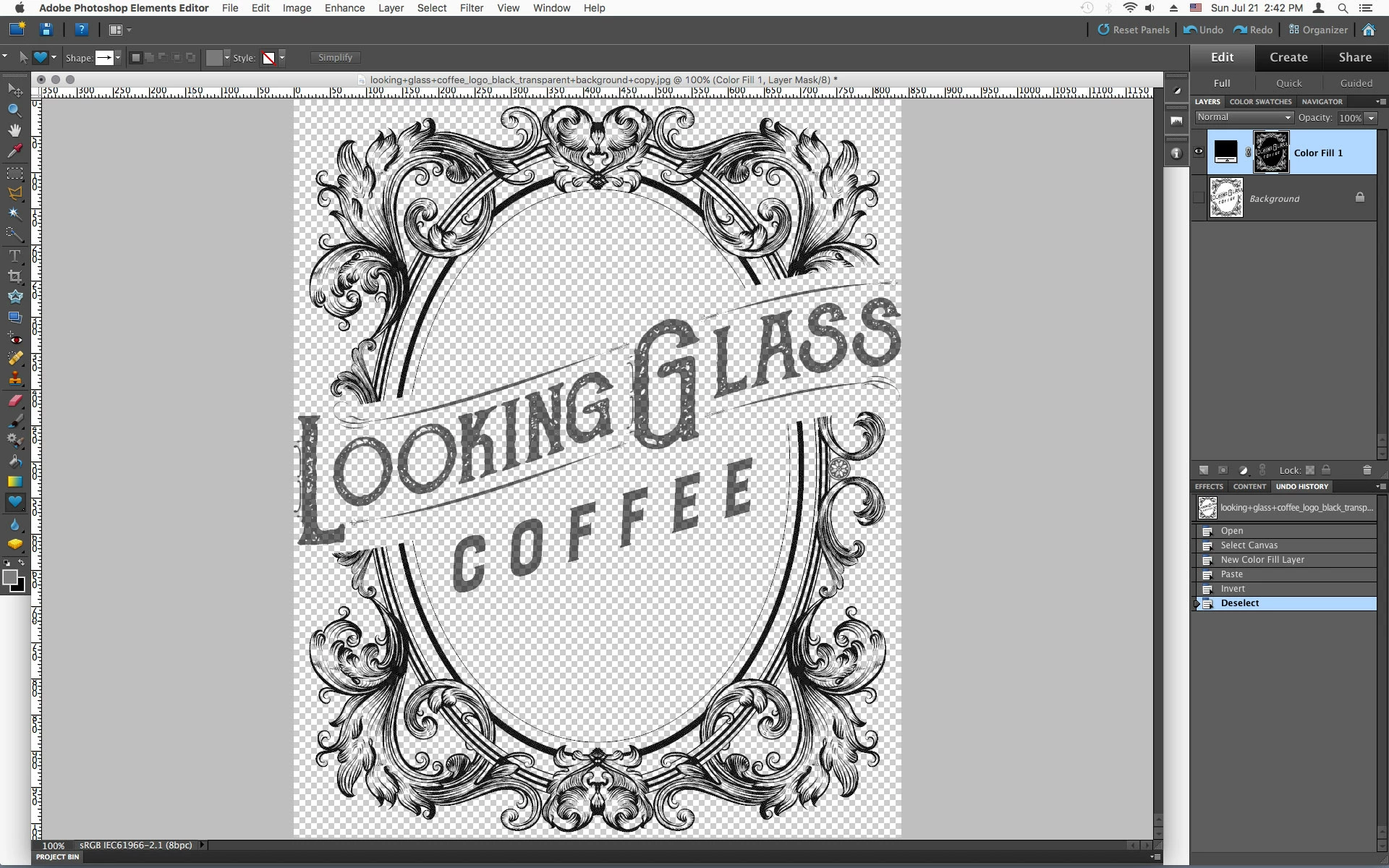Open the Opacity slider dropdown arrow
This screenshot has width=1389, height=868.
click(1371, 118)
